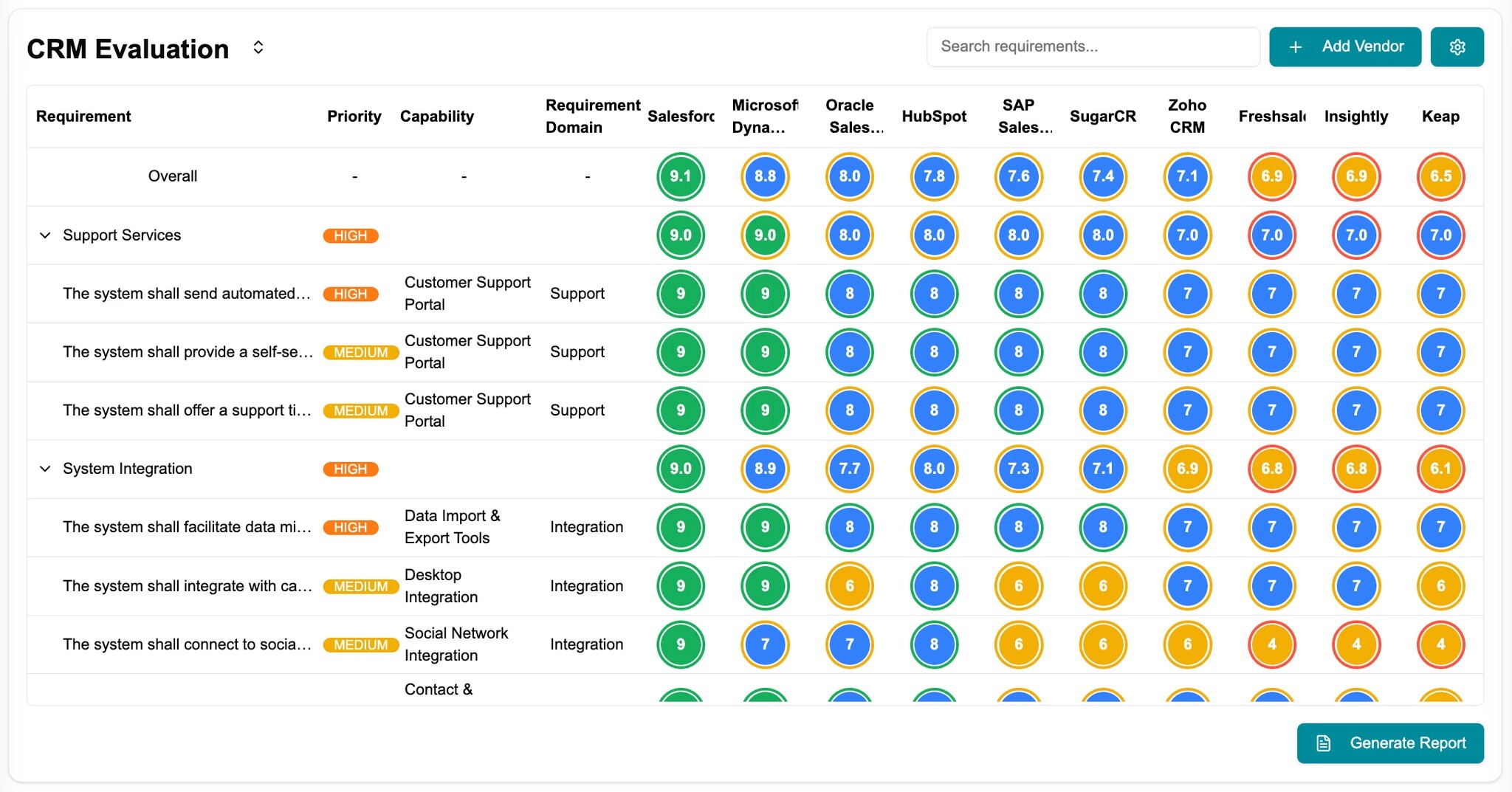Click the document icon in Generate Report

pyautogui.click(x=1324, y=743)
